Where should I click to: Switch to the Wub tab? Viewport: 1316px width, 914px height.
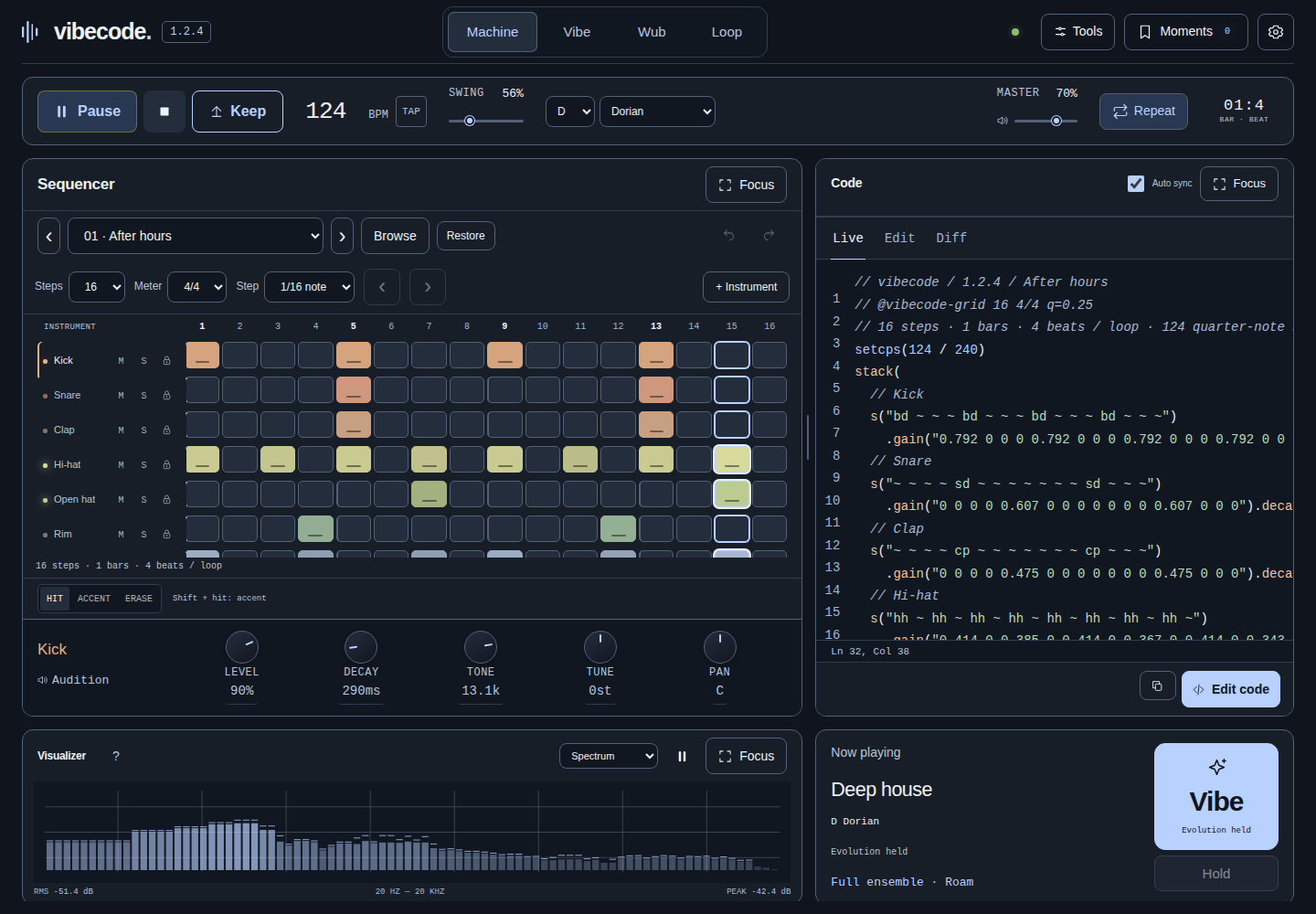pos(652,32)
